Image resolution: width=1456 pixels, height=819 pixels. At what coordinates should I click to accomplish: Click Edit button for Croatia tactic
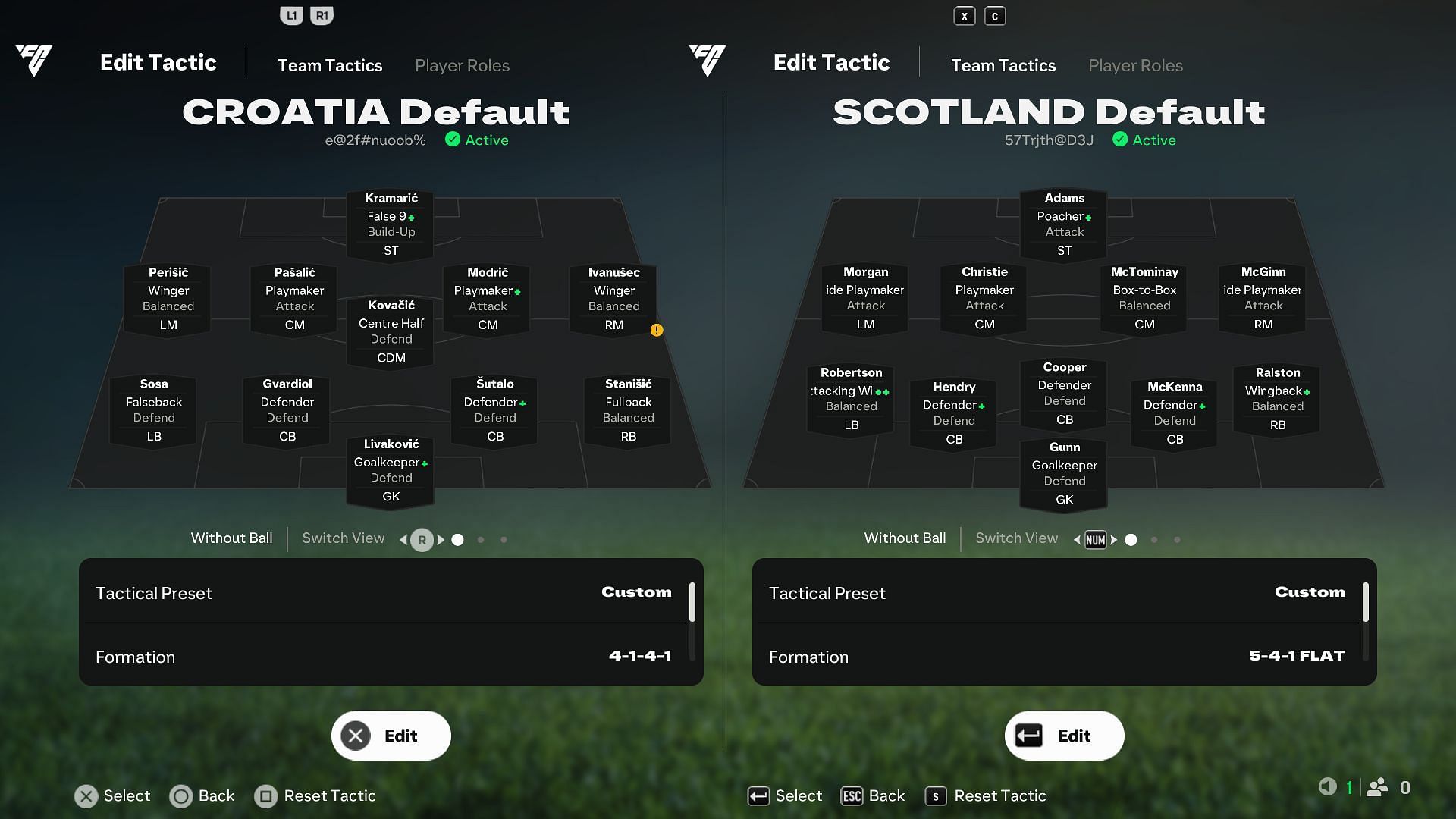391,735
